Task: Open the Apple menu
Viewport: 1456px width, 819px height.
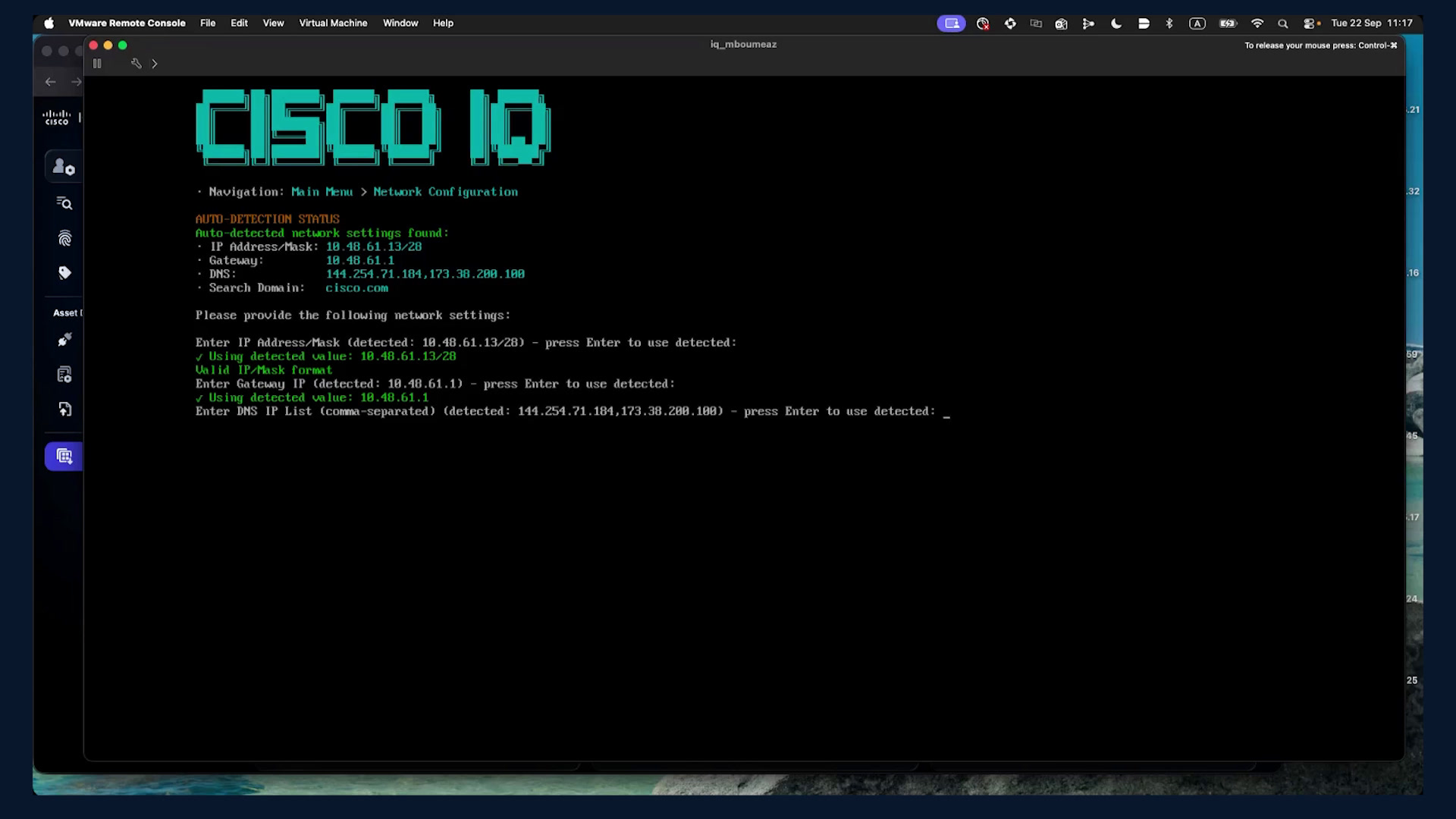Action: click(x=49, y=23)
